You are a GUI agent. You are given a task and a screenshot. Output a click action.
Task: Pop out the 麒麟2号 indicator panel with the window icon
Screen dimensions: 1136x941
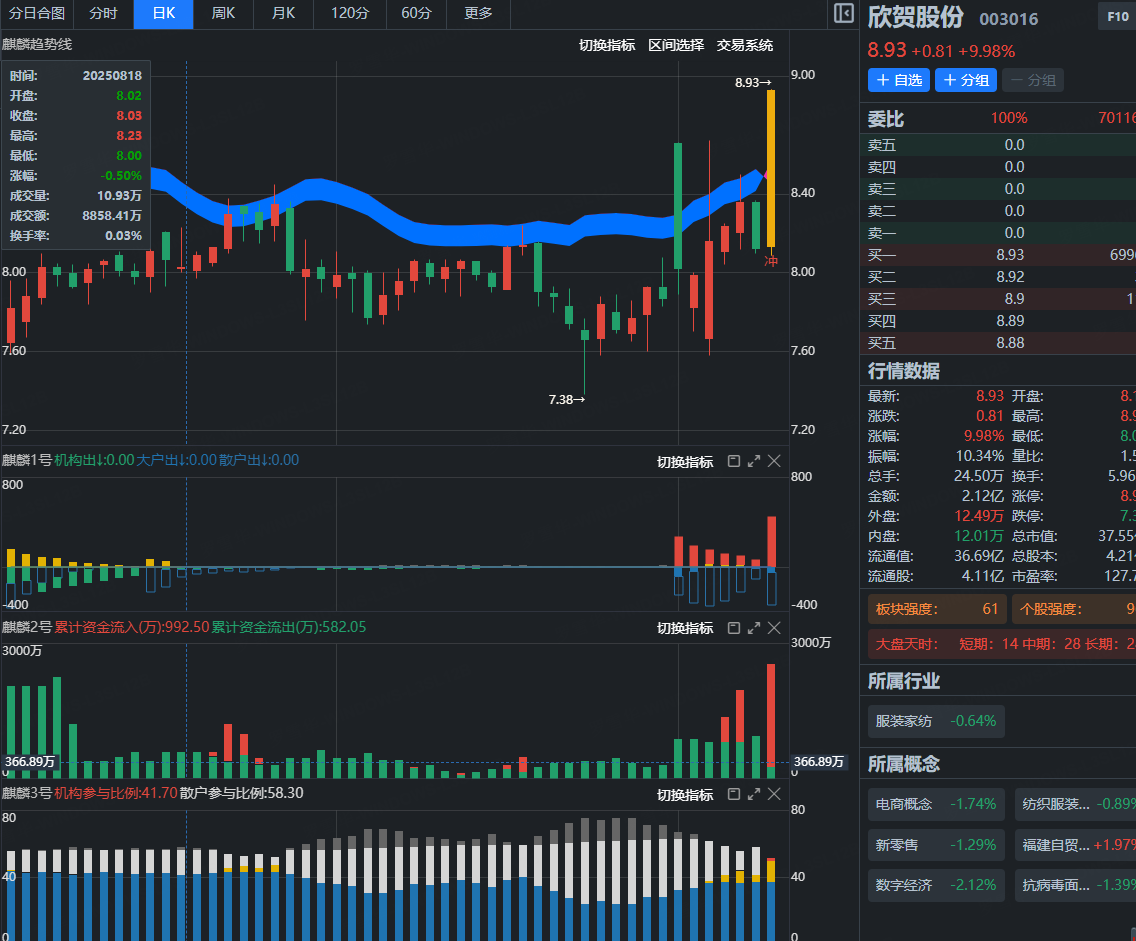(x=733, y=628)
